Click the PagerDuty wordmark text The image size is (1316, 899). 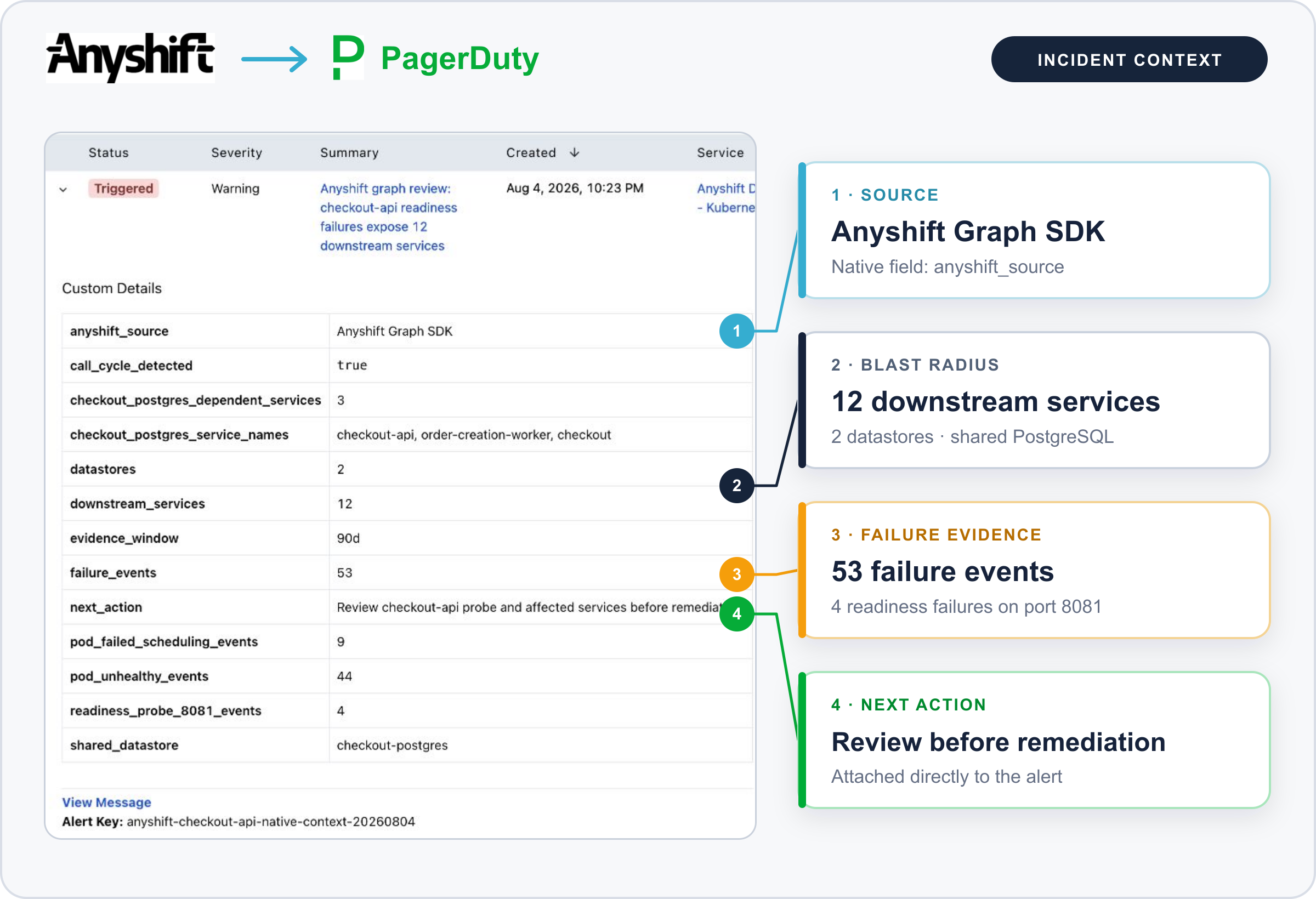tap(460, 59)
